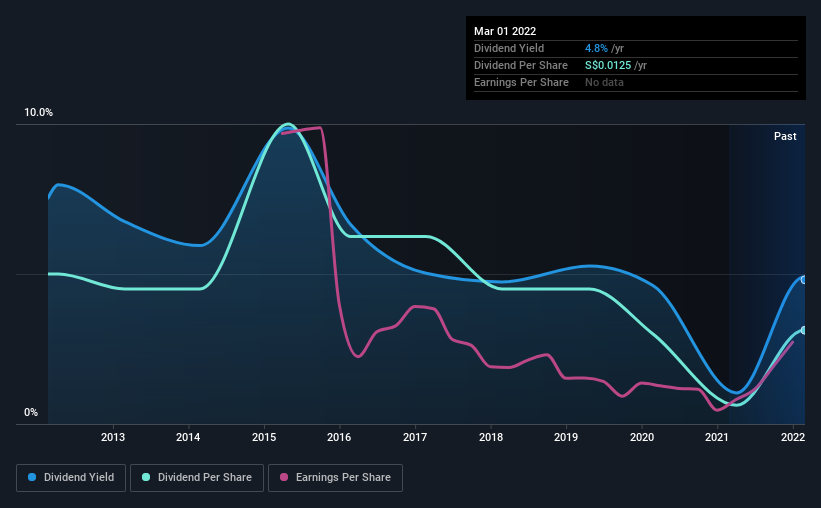
Task: Click the tooltip's Dividend Per Share row label
Action: click(x=520, y=65)
